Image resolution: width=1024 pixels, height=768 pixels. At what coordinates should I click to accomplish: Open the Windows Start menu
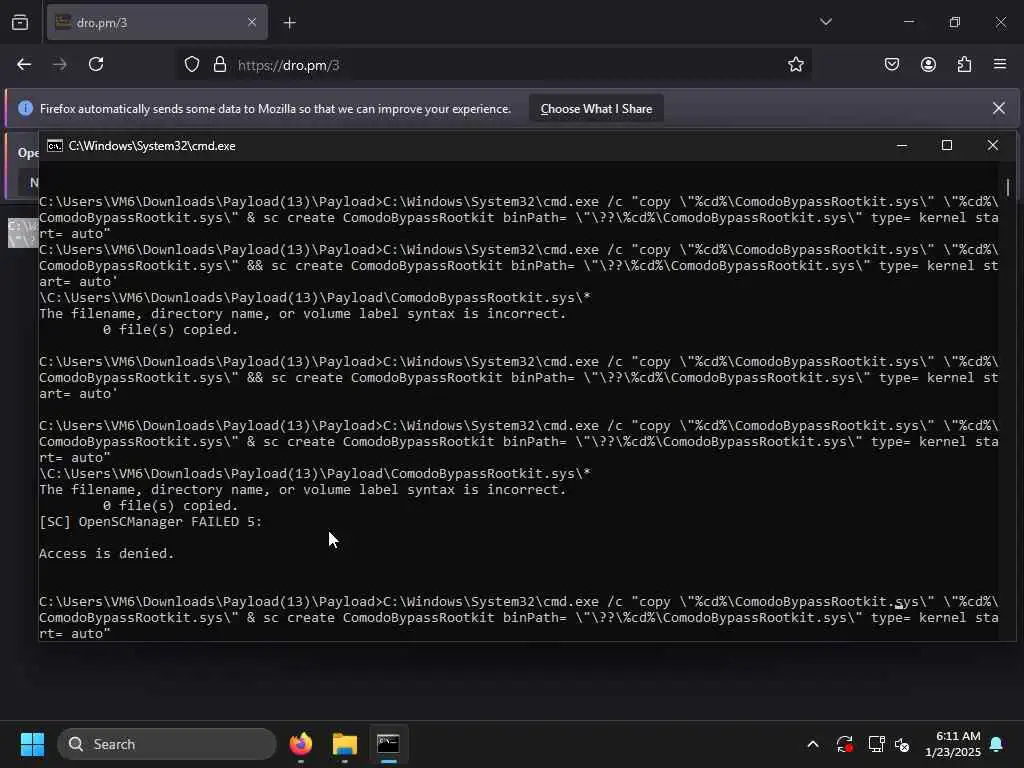(32, 744)
